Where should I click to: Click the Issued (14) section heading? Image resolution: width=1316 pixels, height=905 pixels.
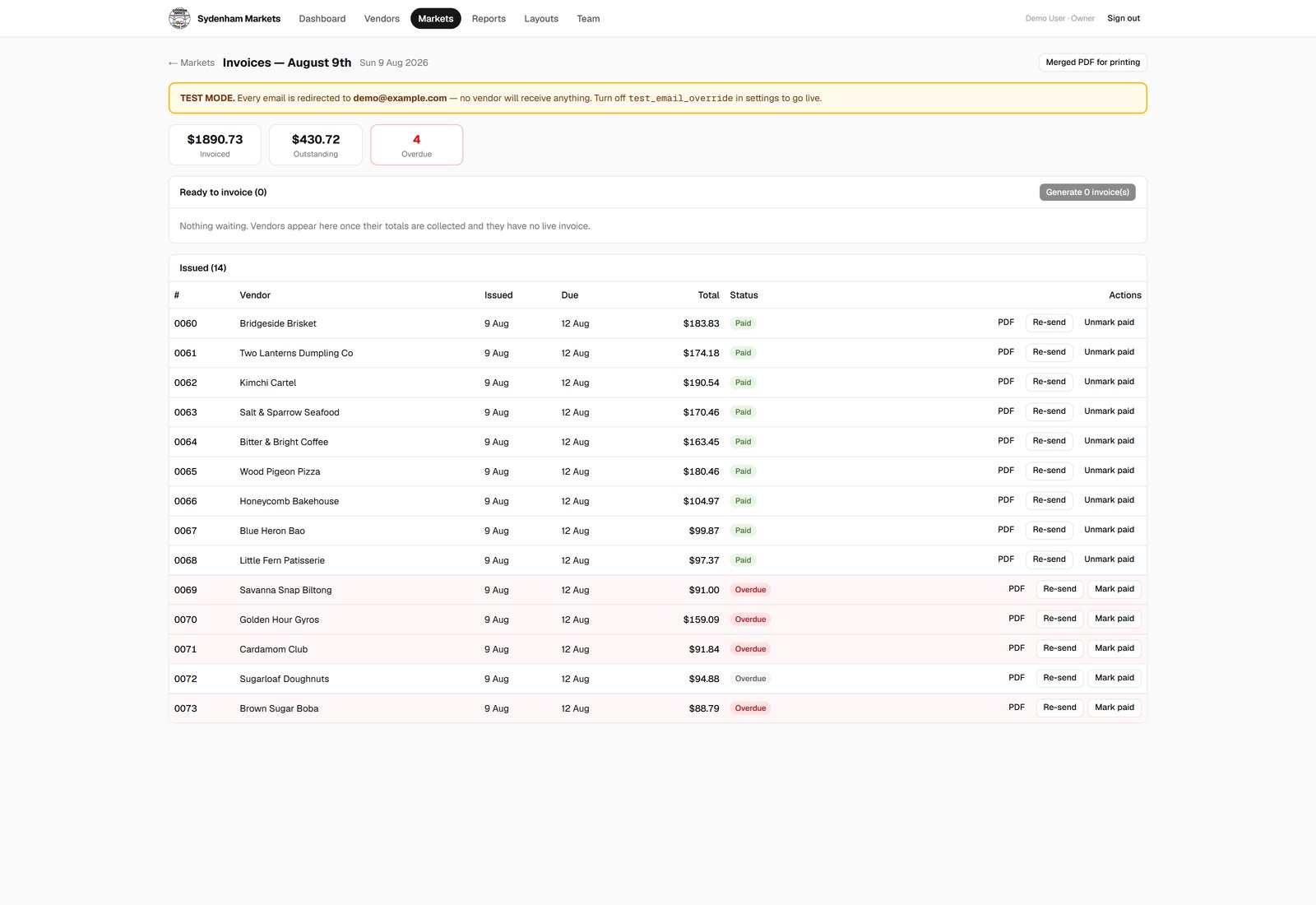click(202, 268)
